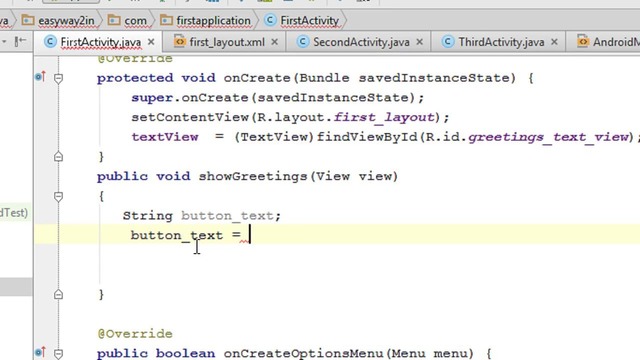
Task: Click the 'showGreetings' method name
Action: [254, 176]
